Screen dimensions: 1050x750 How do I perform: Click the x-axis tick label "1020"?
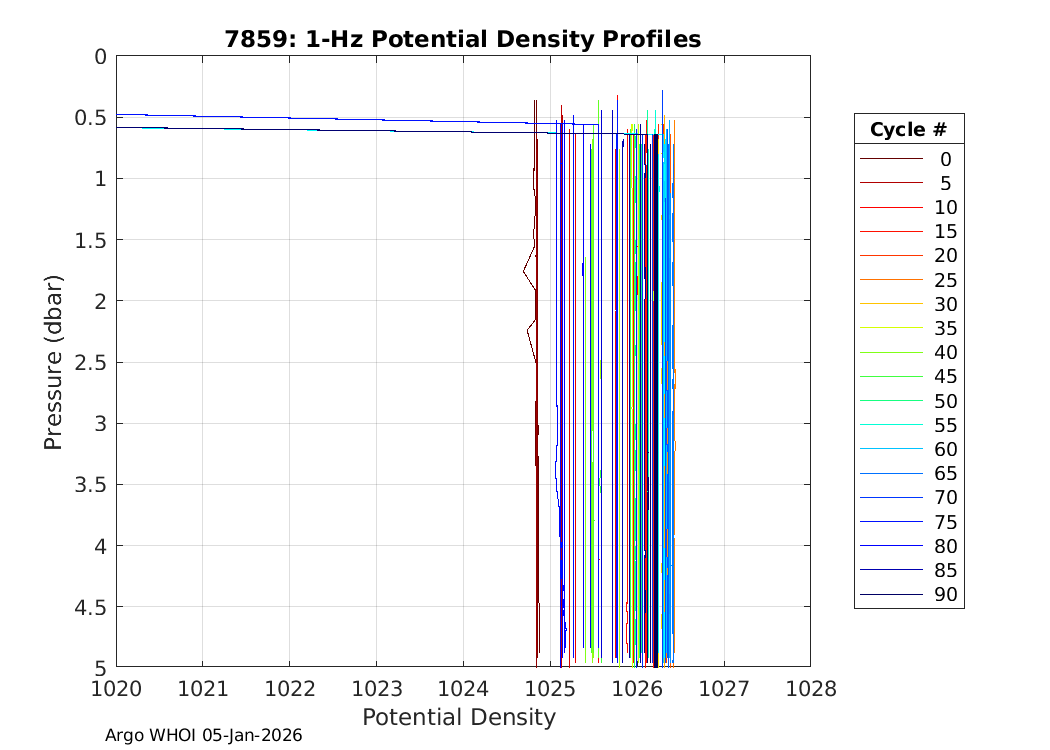pos(116,689)
